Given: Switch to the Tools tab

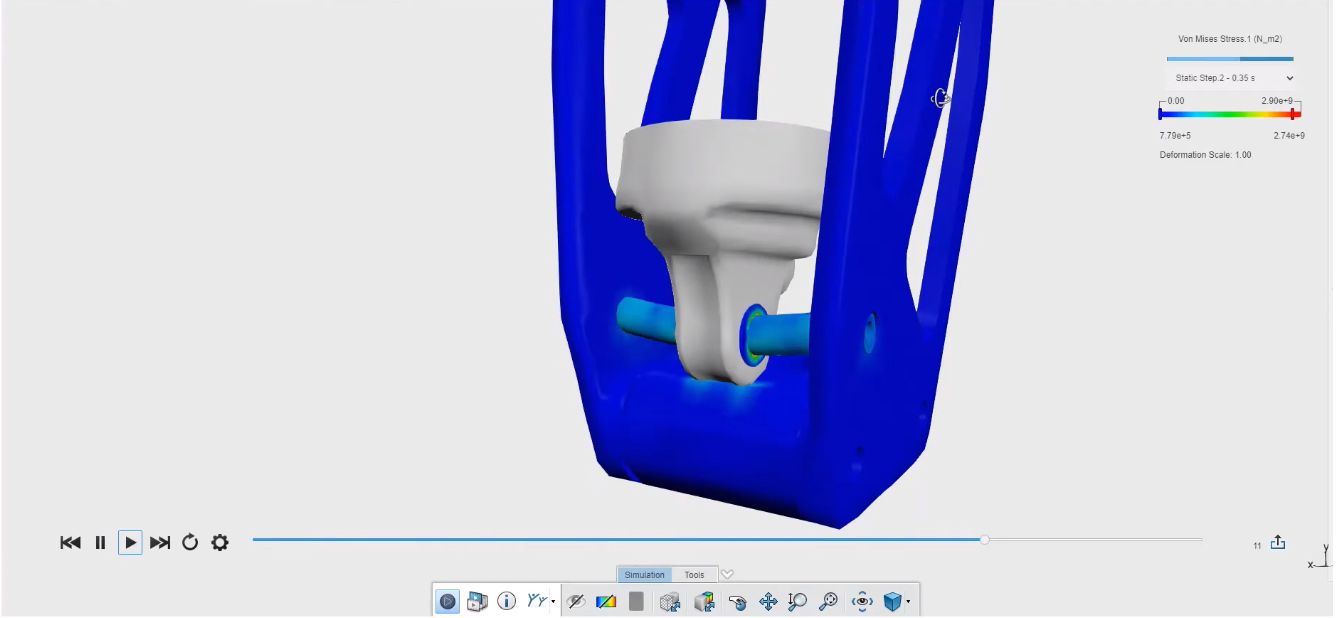Looking at the screenshot, I should pyautogui.click(x=694, y=575).
